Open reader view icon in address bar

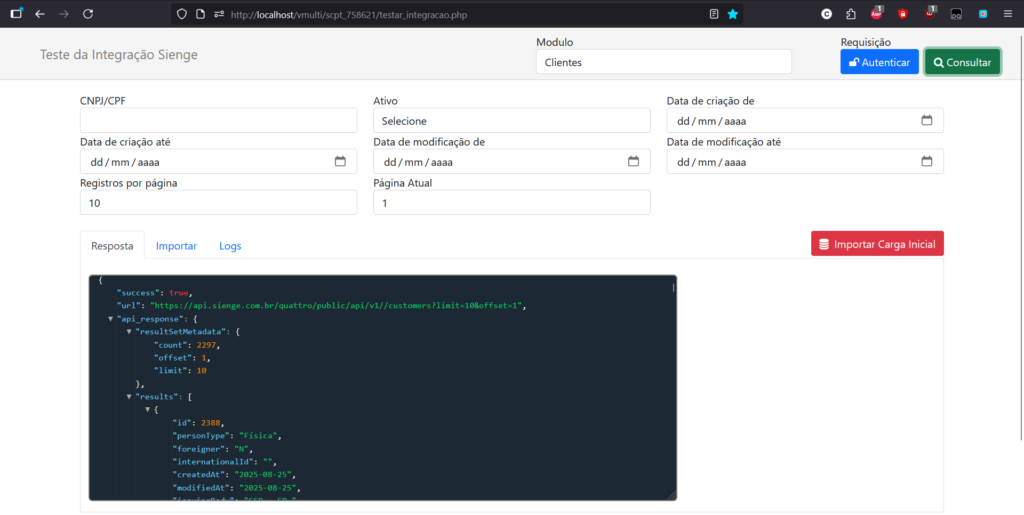[x=713, y=14]
